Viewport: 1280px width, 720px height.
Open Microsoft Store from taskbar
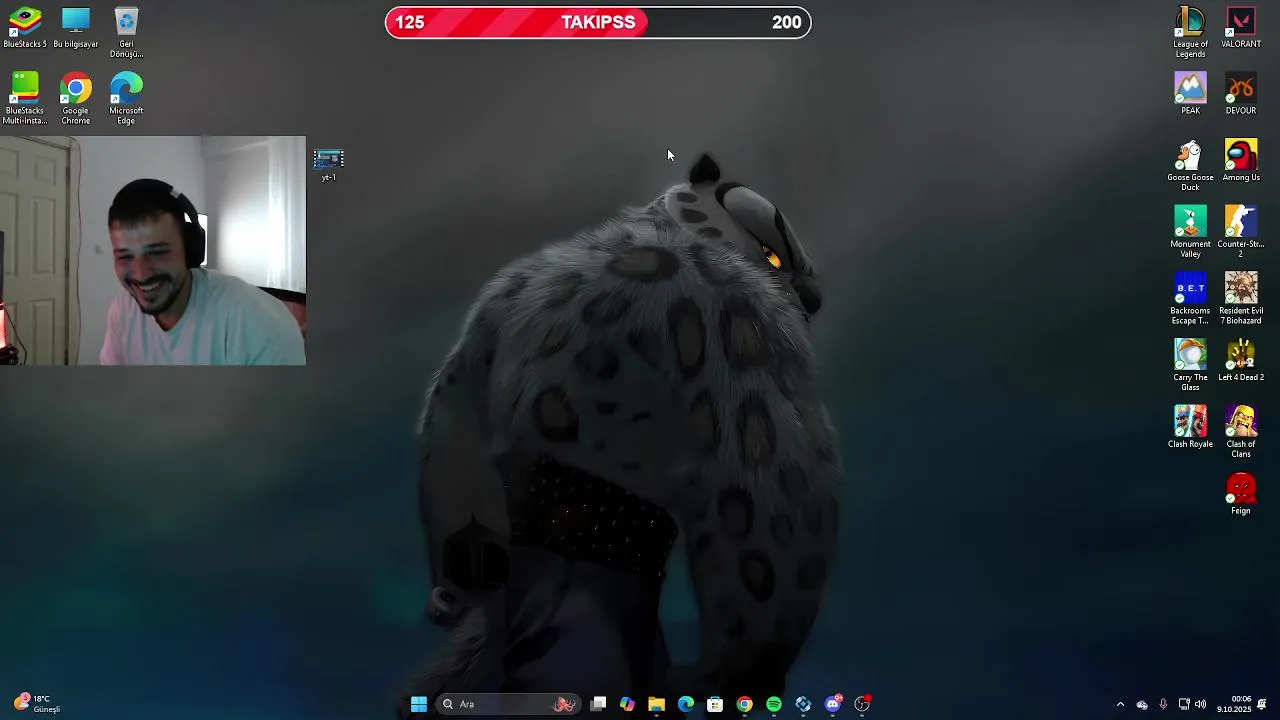(x=715, y=704)
